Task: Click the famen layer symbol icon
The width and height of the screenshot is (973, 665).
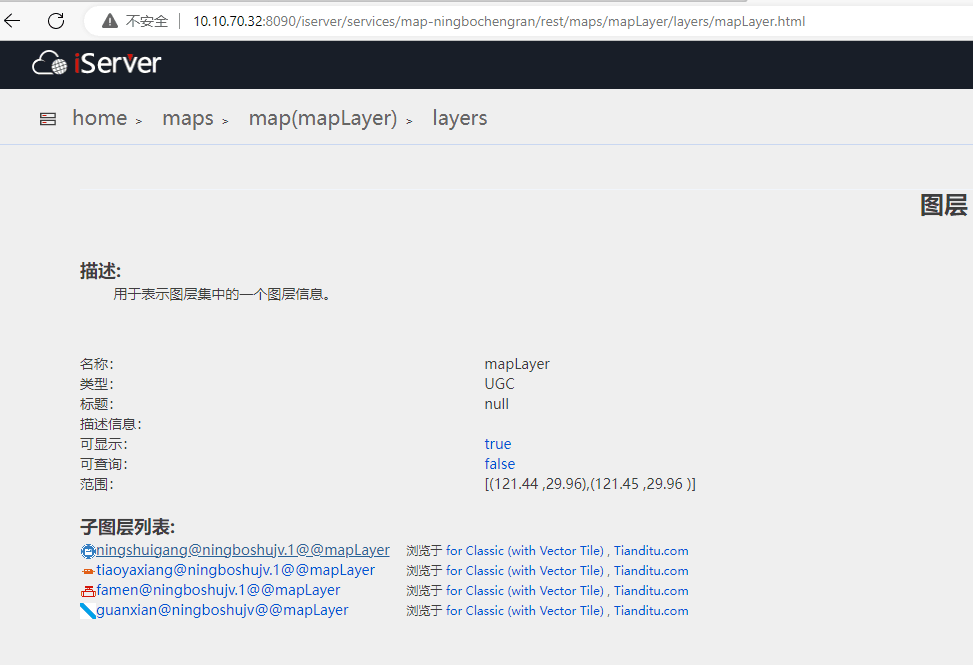Action: point(88,591)
